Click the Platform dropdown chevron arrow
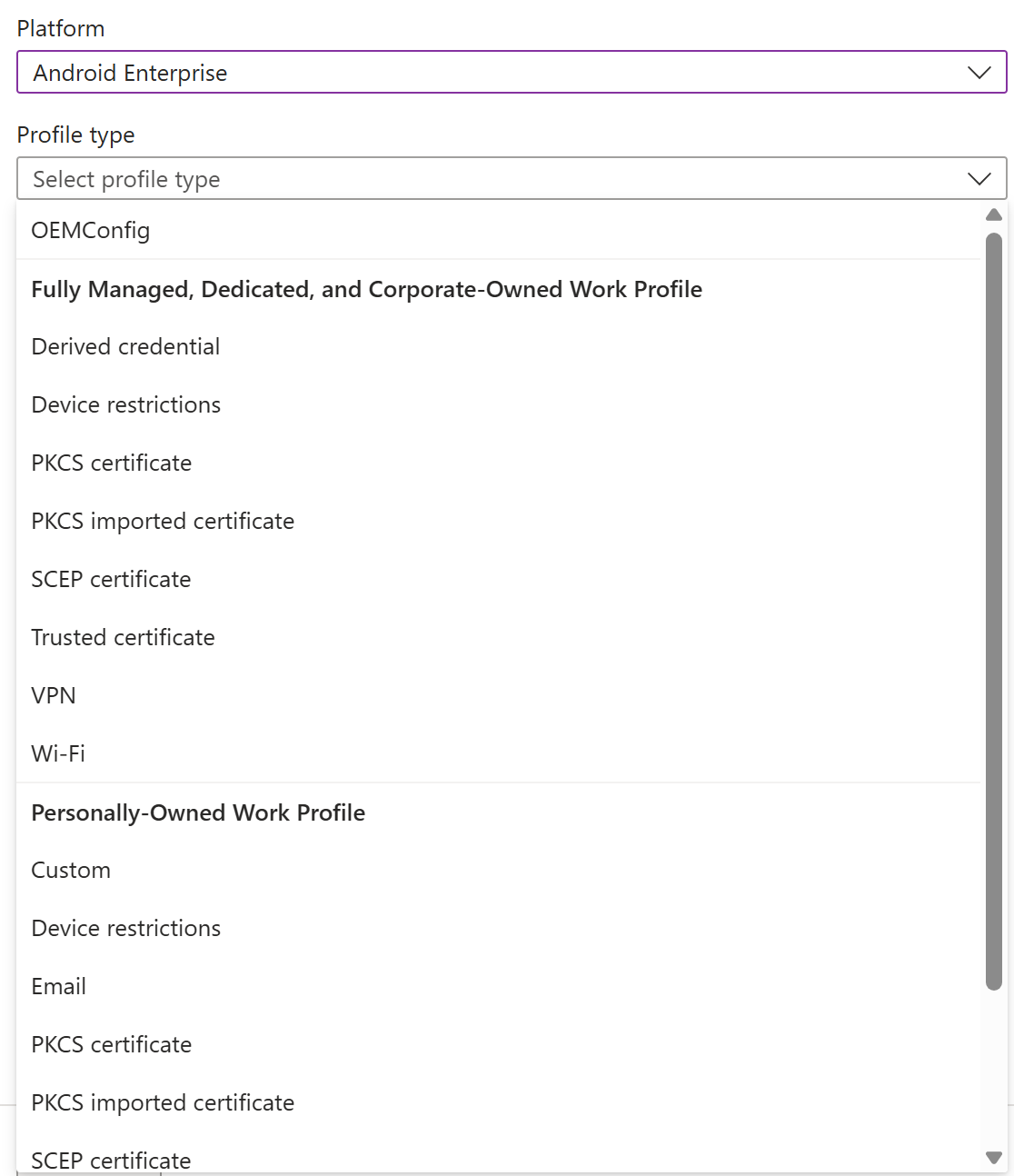Image resolution: width=1014 pixels, height=1176 pixels. point(979,73)
